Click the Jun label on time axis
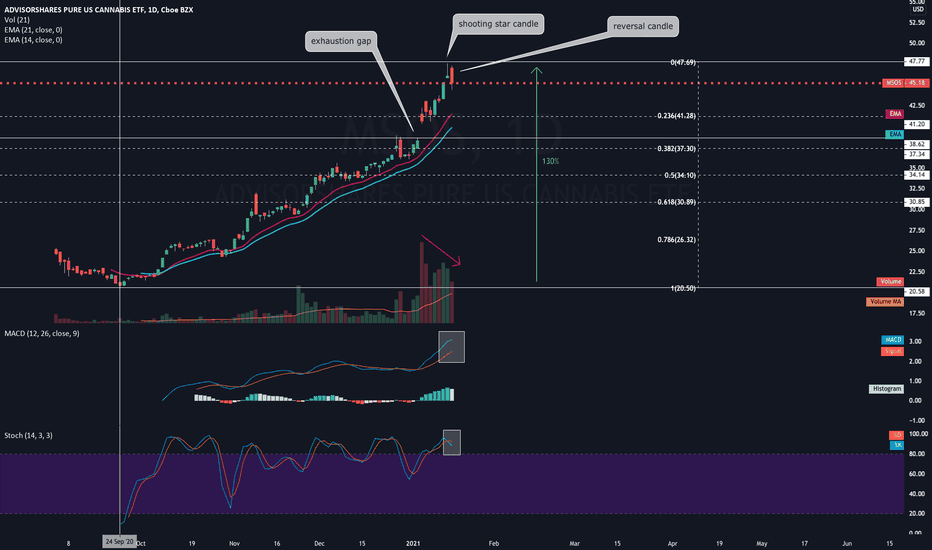This screenshot has height=550, width=932. [x=847, y=543]
